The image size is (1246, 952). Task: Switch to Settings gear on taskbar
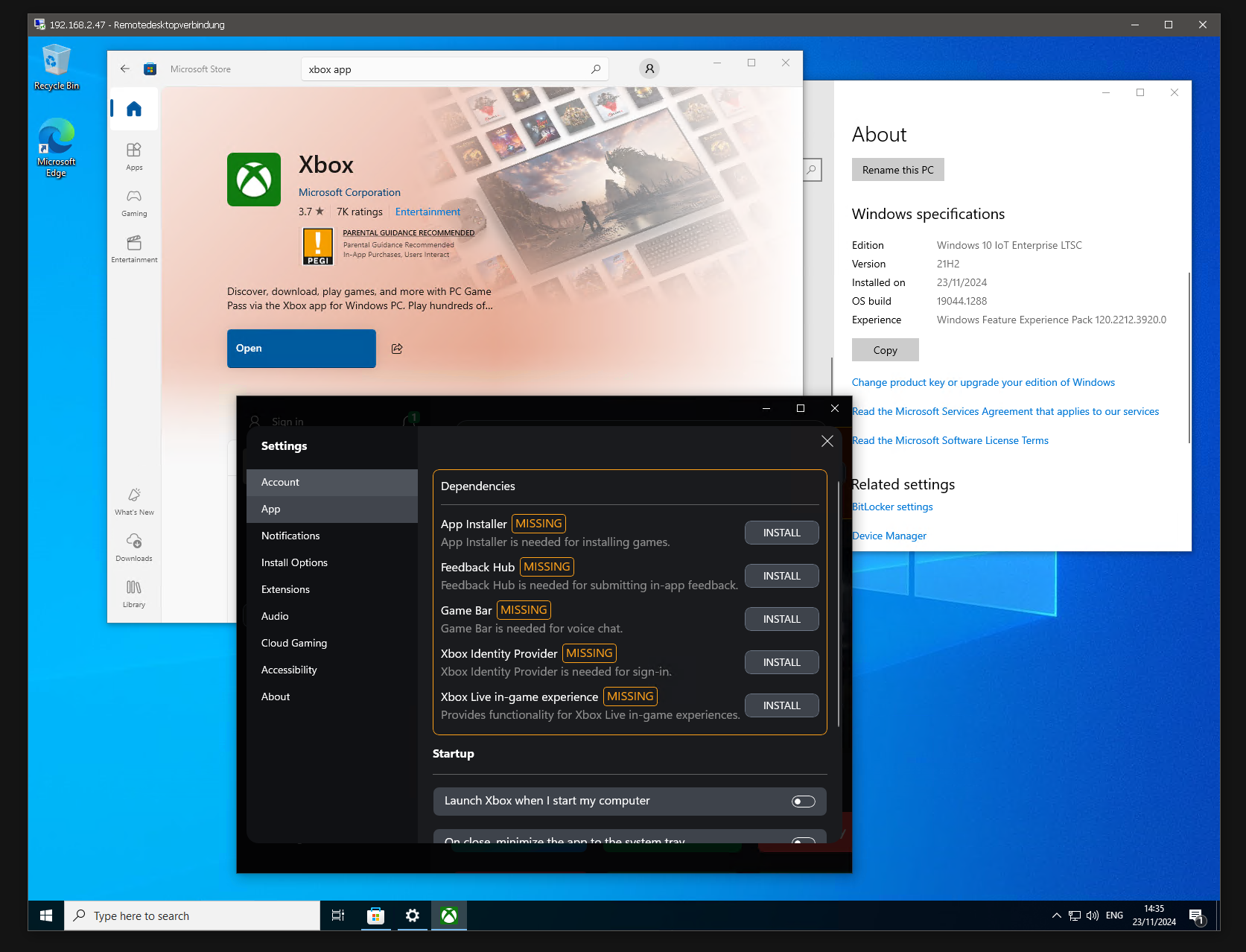click(413, 915)
